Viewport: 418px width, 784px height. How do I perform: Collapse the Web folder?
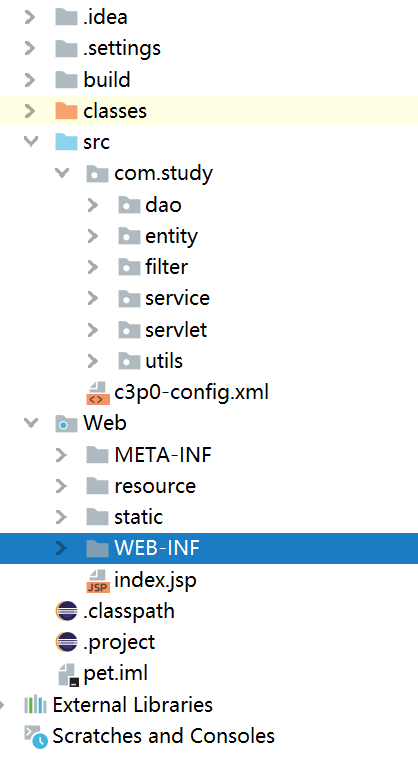[x=30, y=424]
